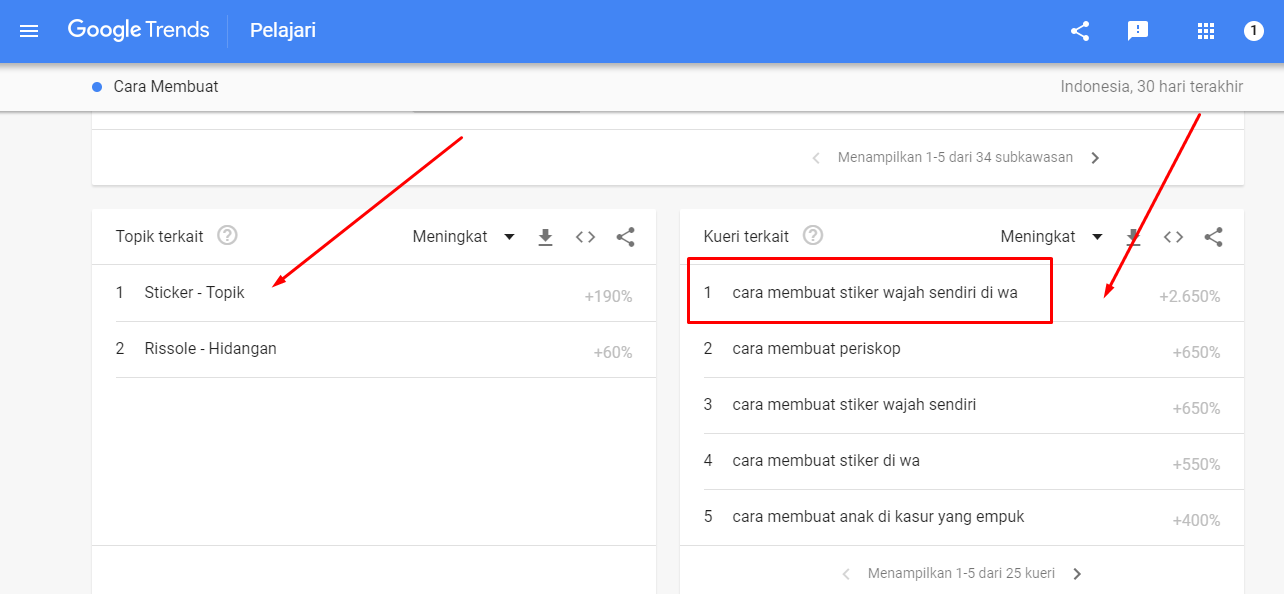Image resolution: width=1284 pixels, height=594 pixels.
Task: Open help icon beside Topik terkait
Action: coord(228,236)
